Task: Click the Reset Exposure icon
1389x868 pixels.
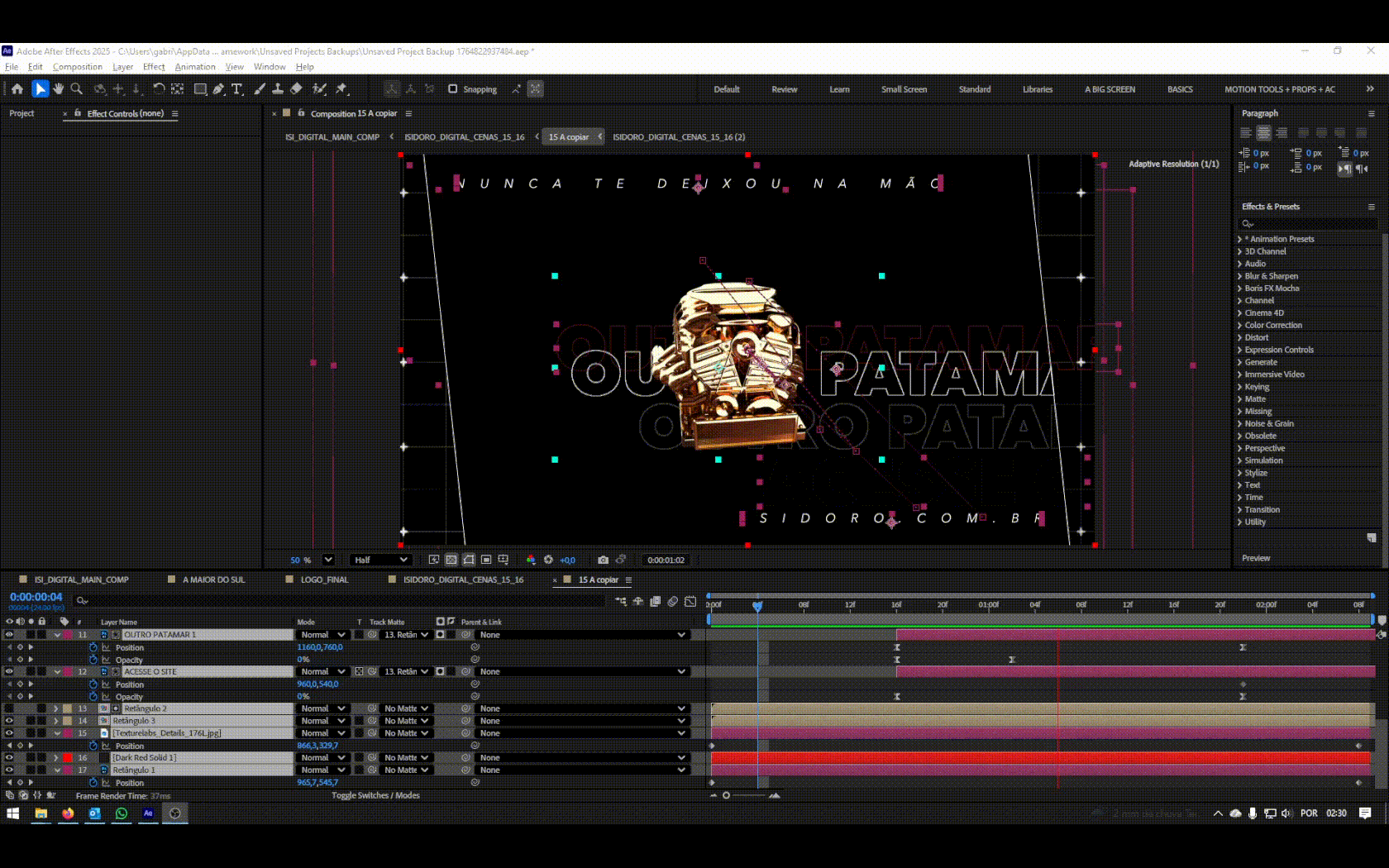Action: click(x=548, y=560)
